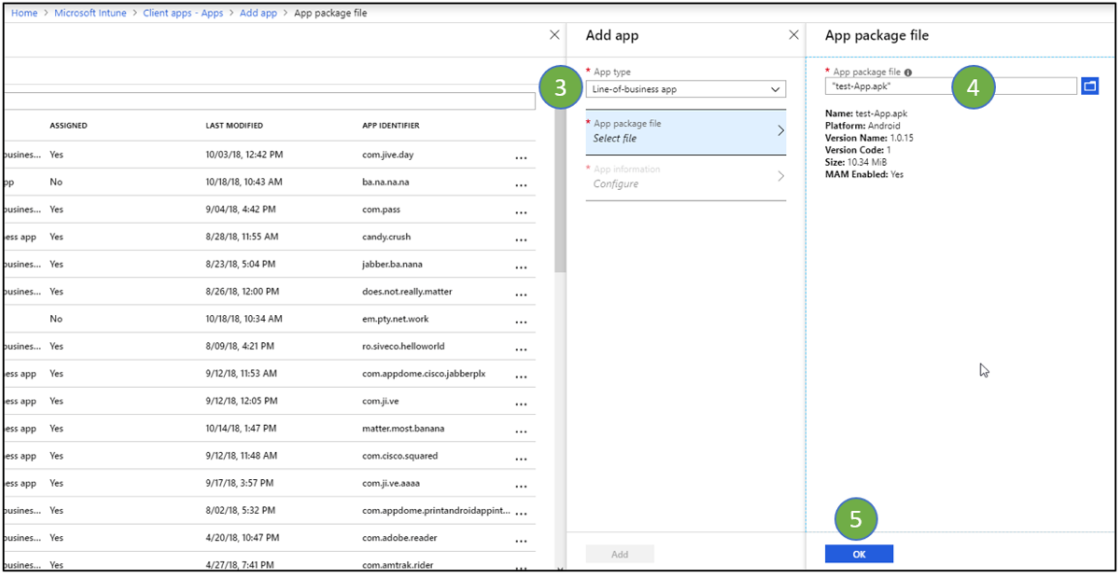This screenshot has width=1118, height=573.
Task: Go to Home in the breadcrumb
Action: [24, 13]
